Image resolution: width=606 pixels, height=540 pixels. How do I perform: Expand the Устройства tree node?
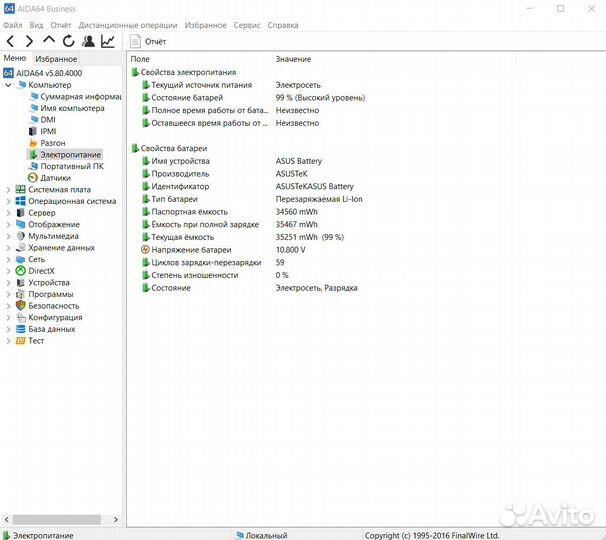pos(8,283)
